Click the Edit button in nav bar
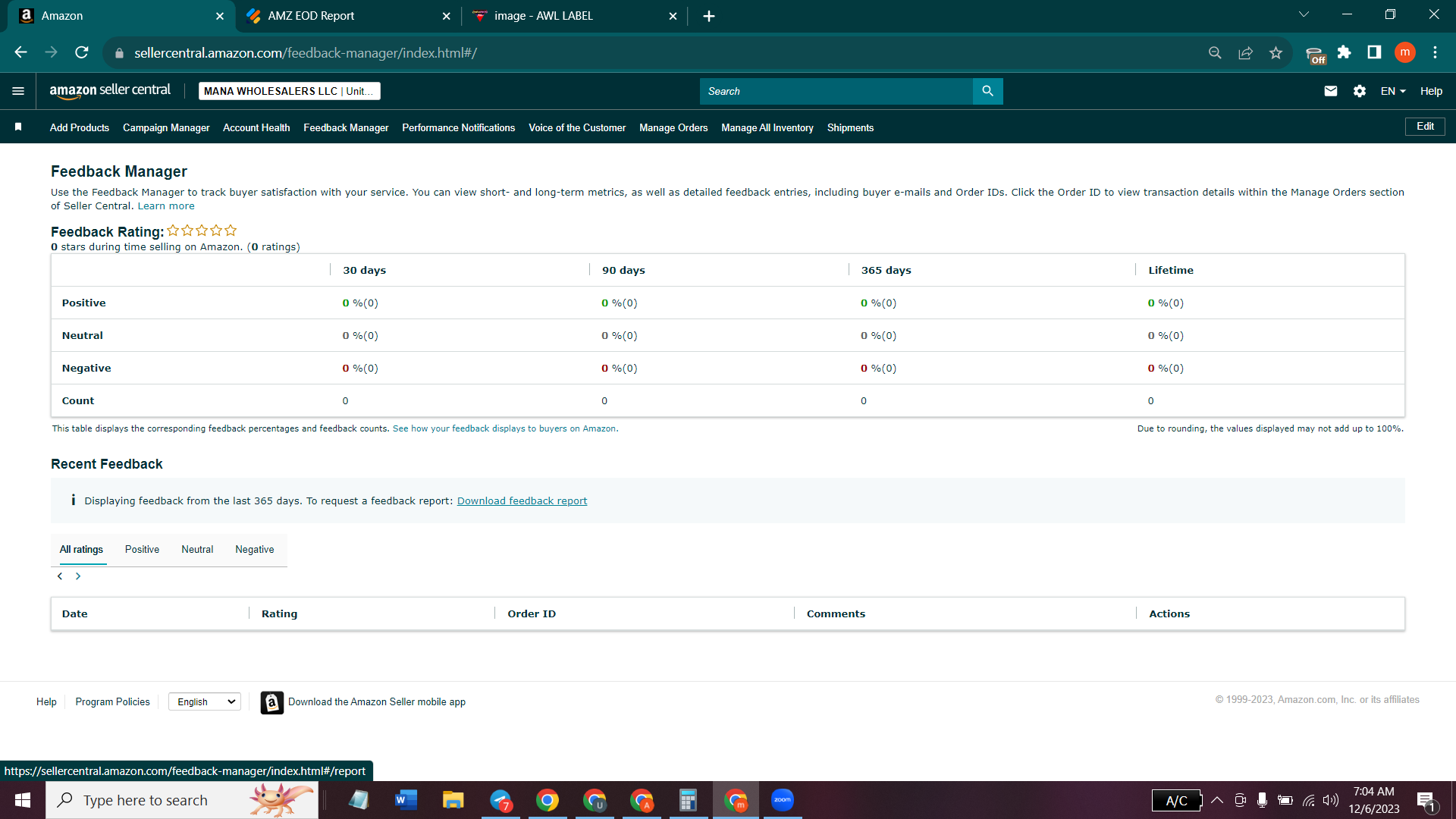This screenshot has width=1456, height=819. click(1425, 127)
